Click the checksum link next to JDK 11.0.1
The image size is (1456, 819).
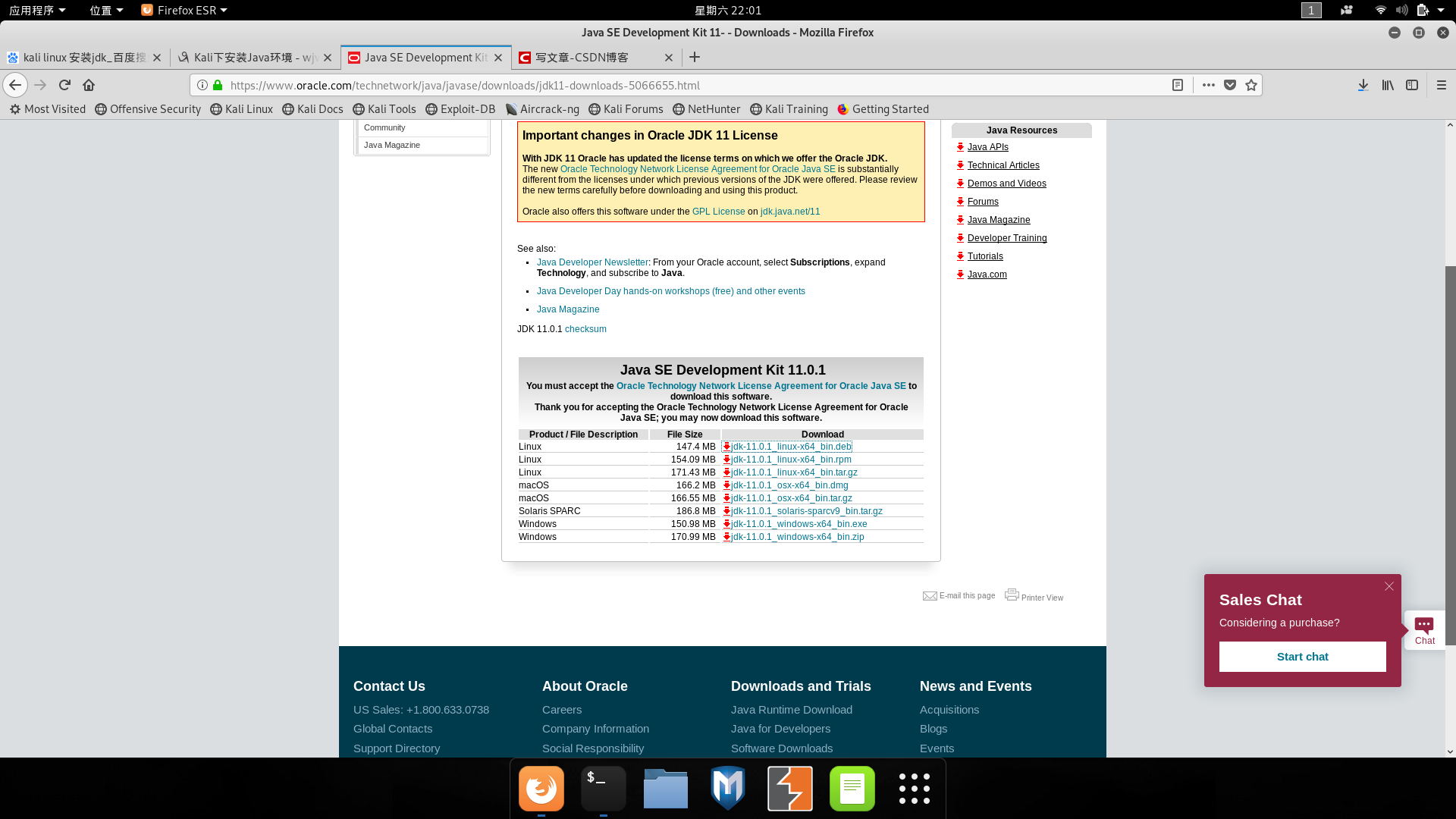coord(585,328)
